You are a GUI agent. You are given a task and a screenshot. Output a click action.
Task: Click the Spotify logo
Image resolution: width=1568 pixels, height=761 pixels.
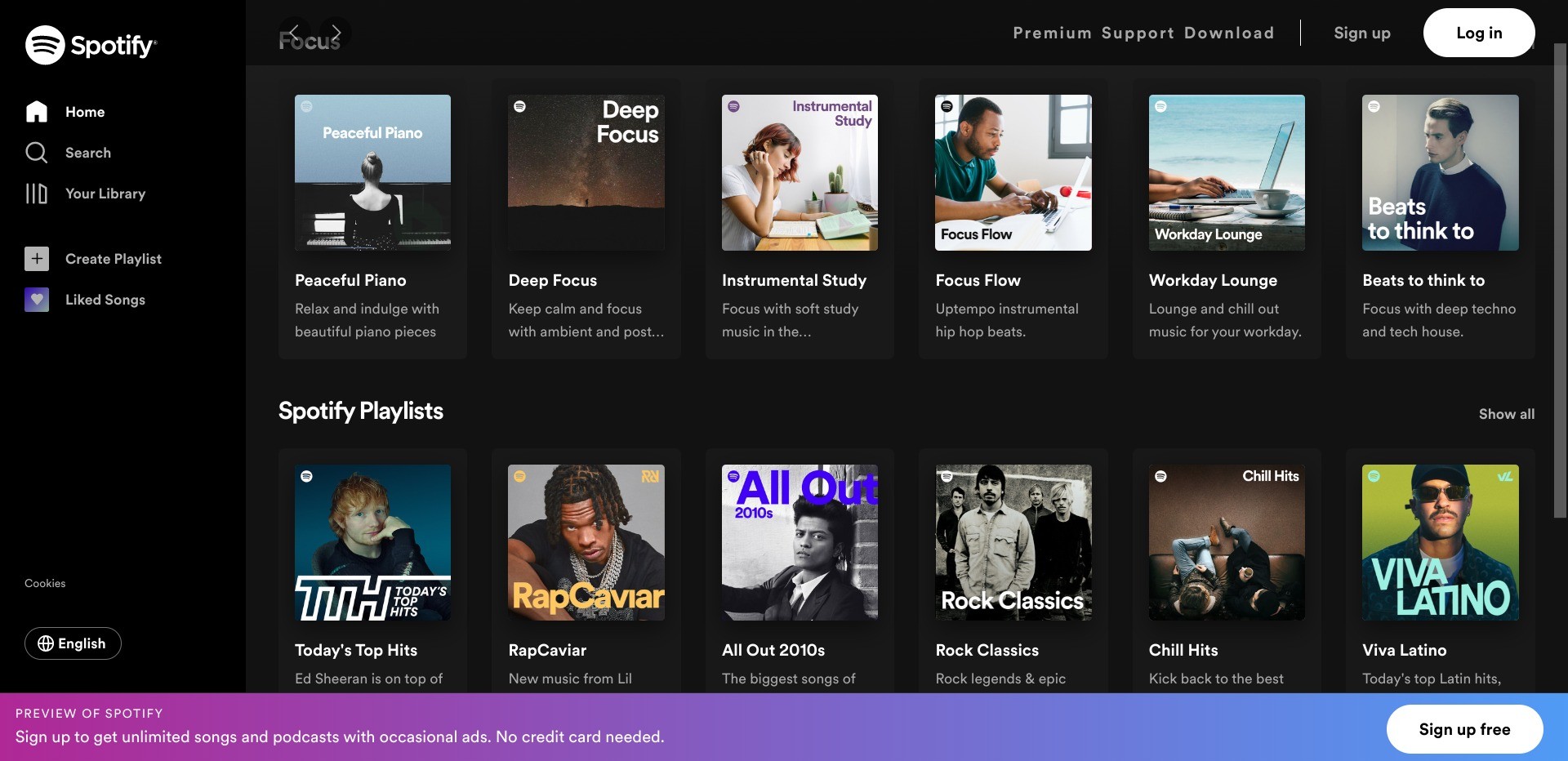pyautogui.click(x=91, y=45)
